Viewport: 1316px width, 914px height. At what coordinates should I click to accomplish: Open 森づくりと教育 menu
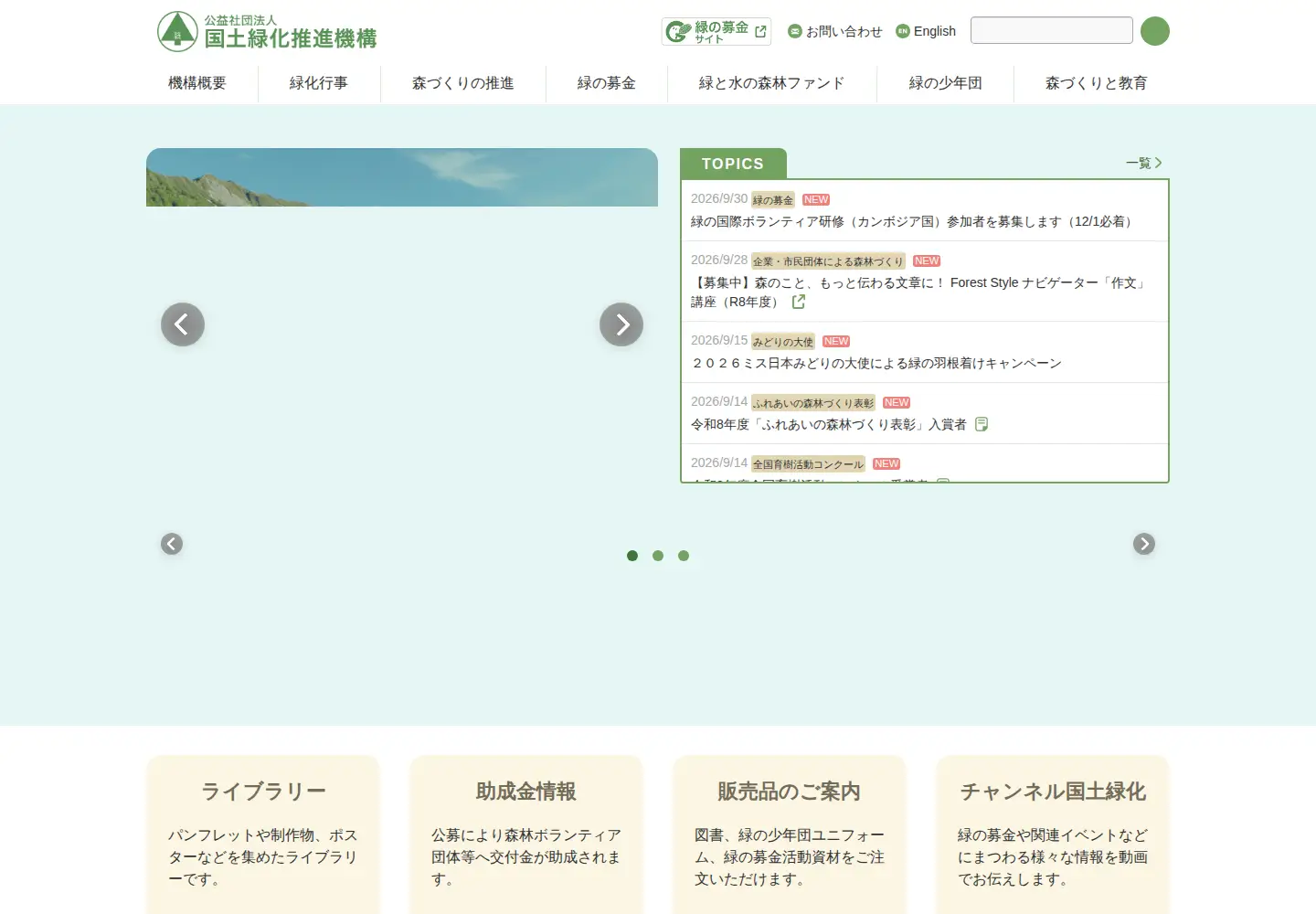(x=1097, y=83)
